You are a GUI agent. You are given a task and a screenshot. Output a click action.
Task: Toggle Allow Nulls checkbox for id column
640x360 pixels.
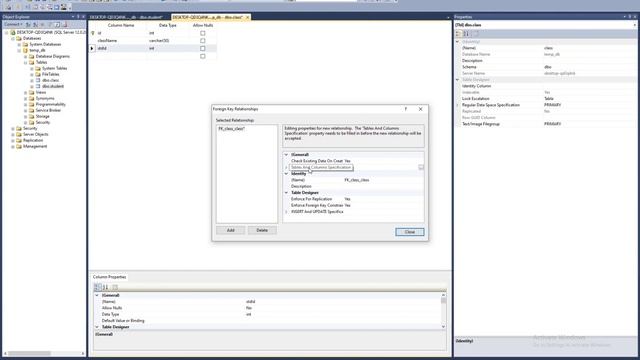202,33
